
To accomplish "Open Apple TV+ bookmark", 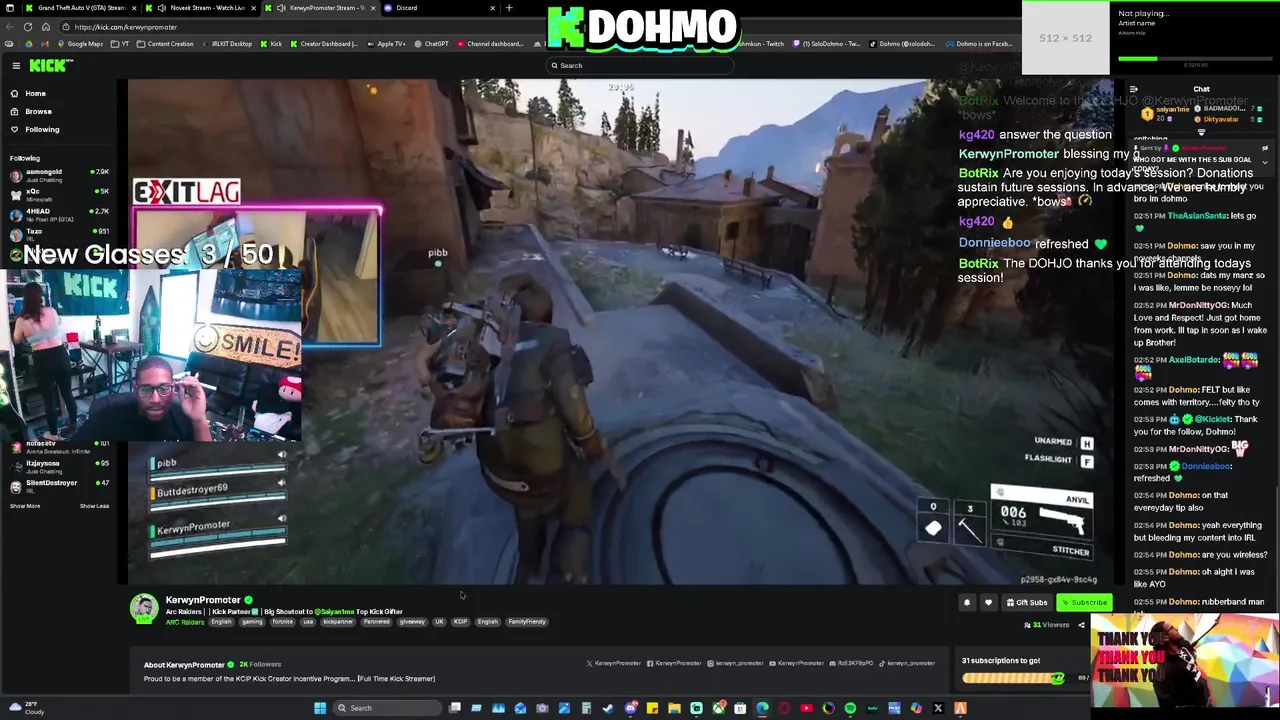I will coord(387,44).
